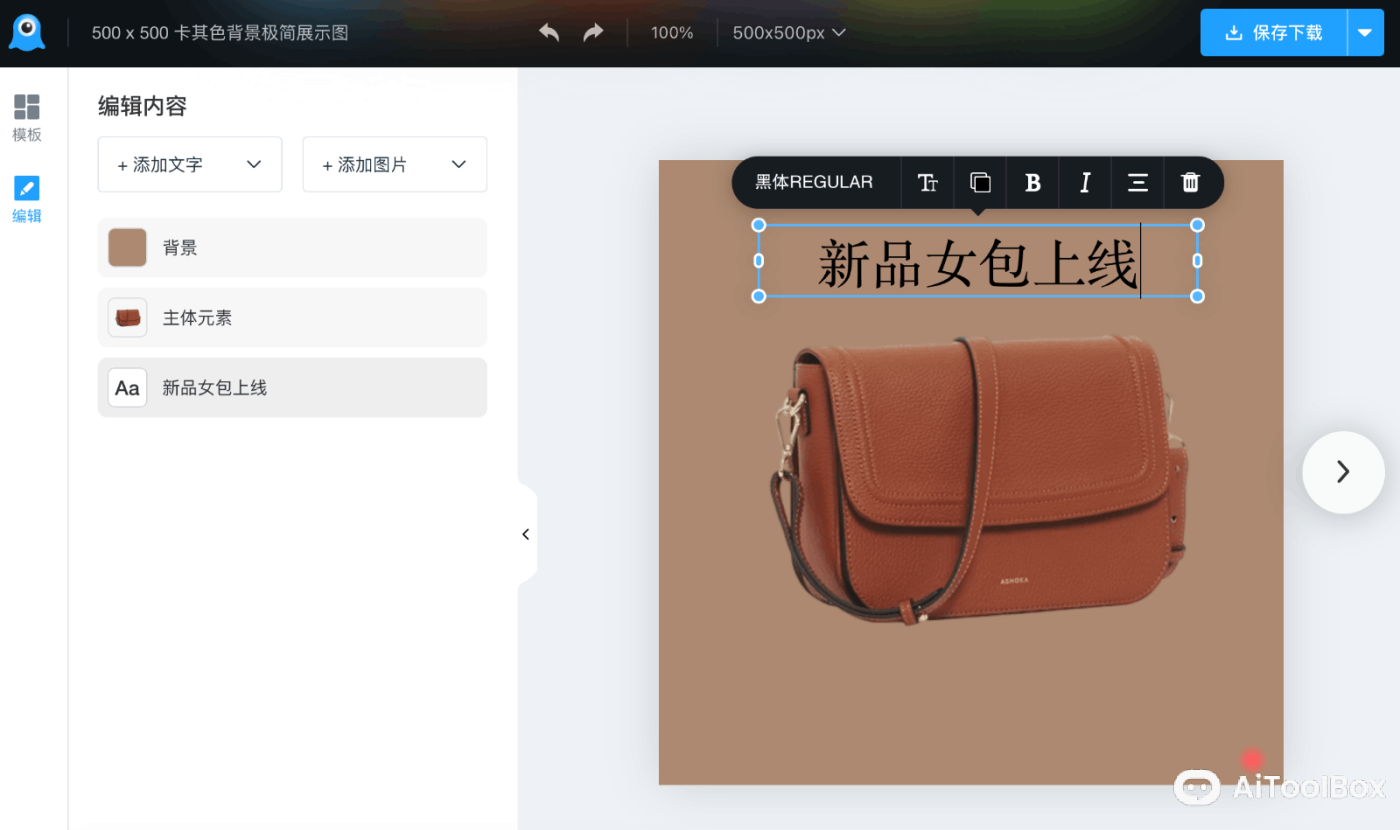The height and width of the screenshot is (830, 1400).
Task: Collapse the editing panel with the chevron
Action: [525, 534]
